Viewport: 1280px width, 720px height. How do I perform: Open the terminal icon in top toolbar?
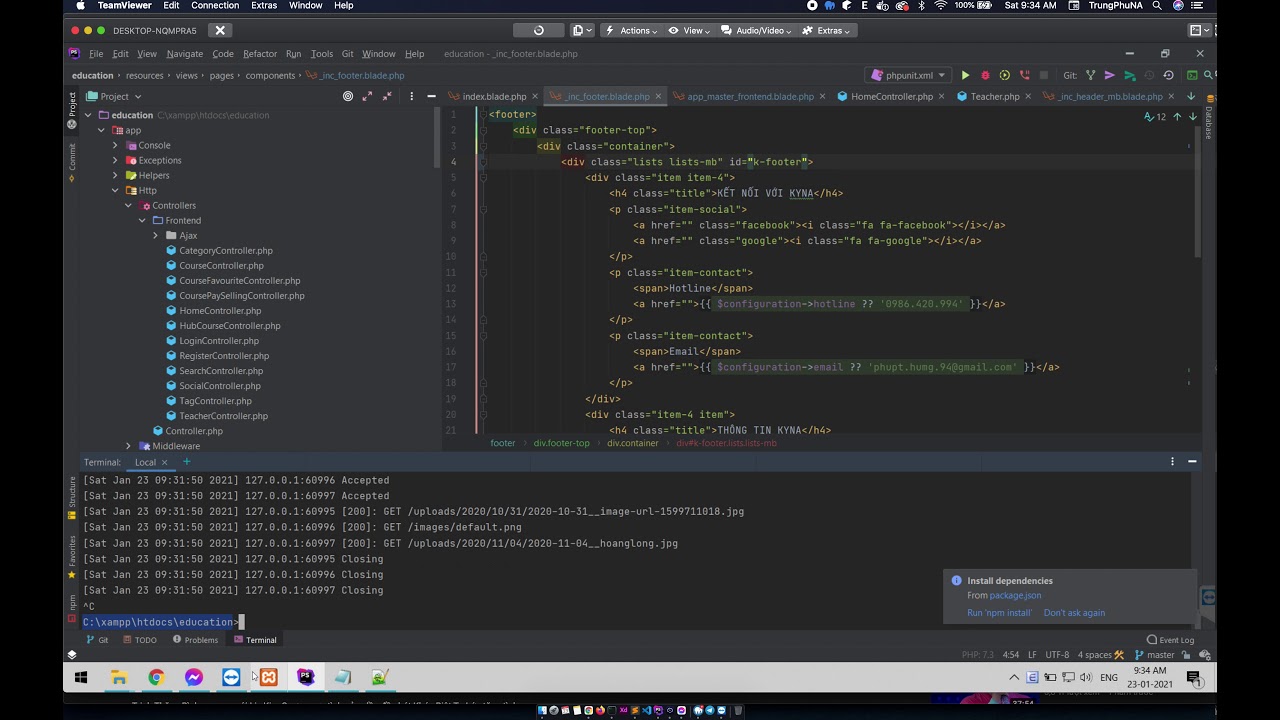pos(1192,75)
